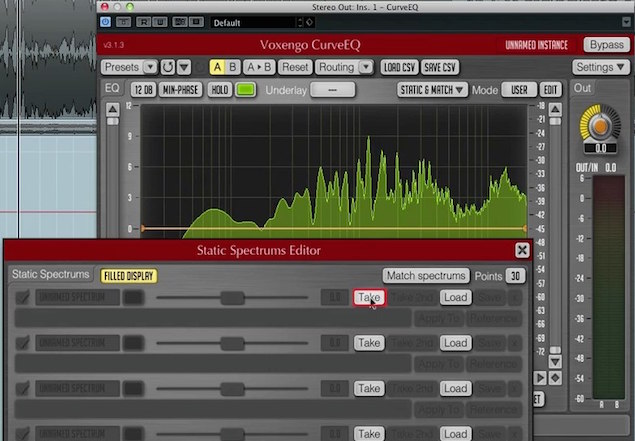Click the orange output gain knob
Image resolution: width=635 pixels, height=441 pixels.
coord(600,127)
